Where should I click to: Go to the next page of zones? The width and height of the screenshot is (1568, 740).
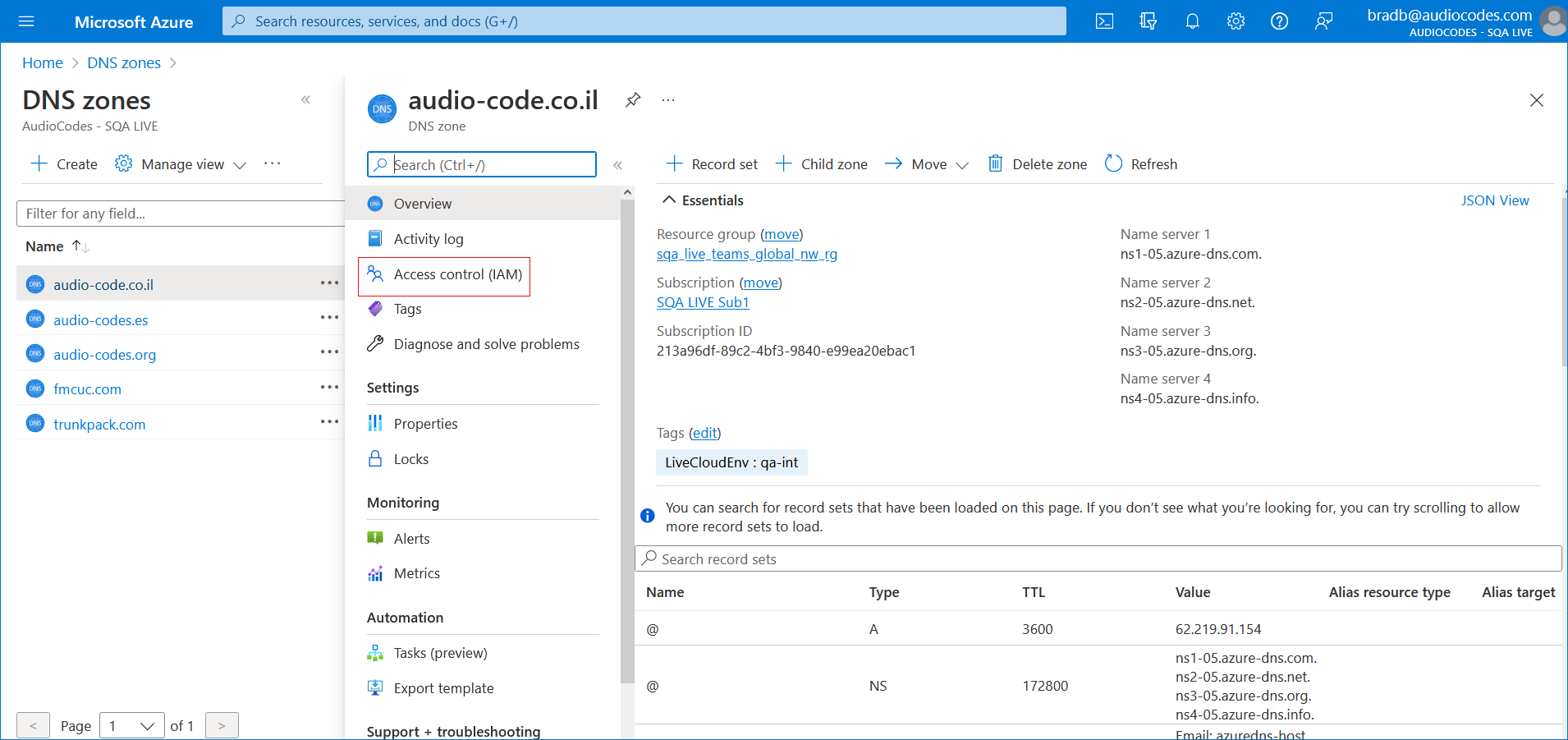coord(222,726)
